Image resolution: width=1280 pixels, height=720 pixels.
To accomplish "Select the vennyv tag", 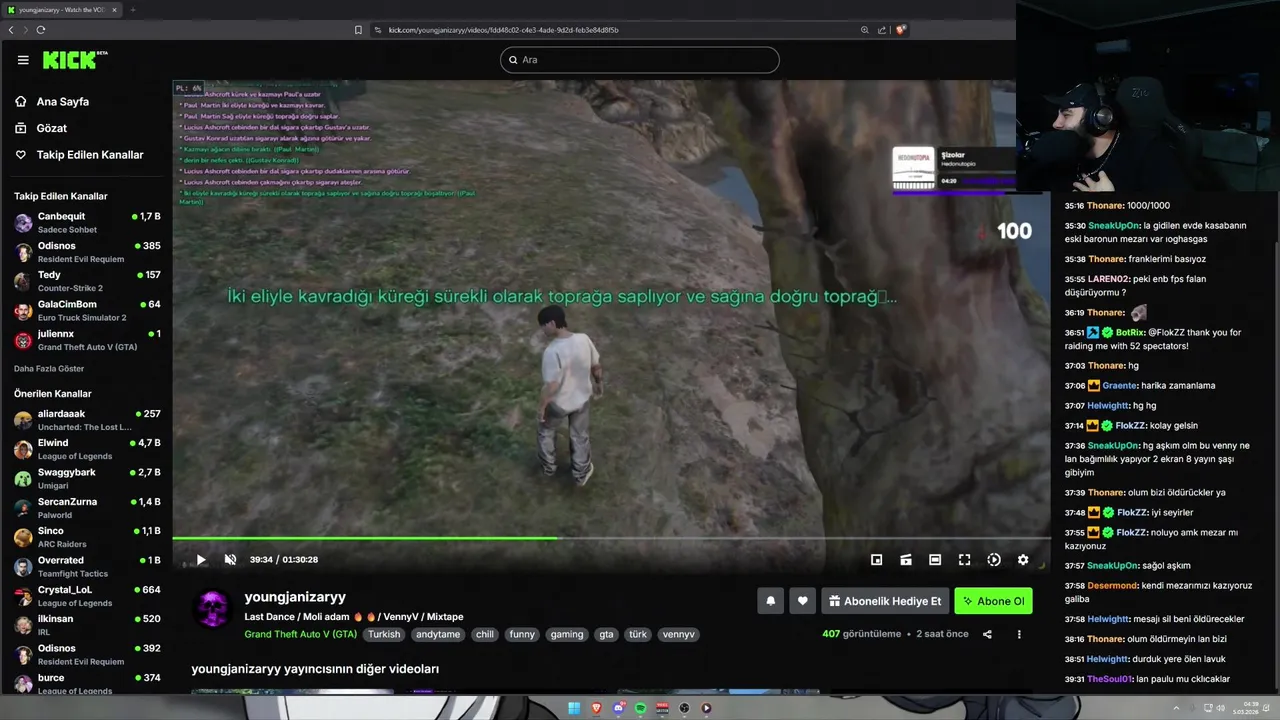I will click(678, 634).
